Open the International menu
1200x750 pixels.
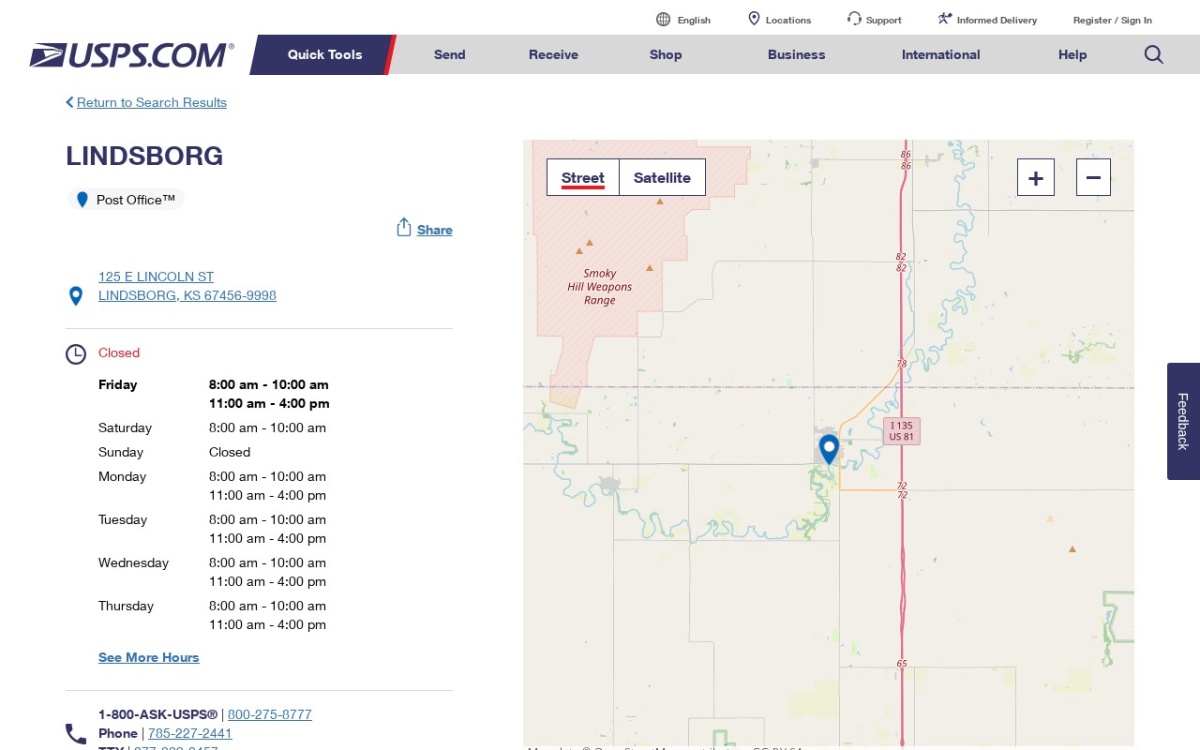coord(941,55)
